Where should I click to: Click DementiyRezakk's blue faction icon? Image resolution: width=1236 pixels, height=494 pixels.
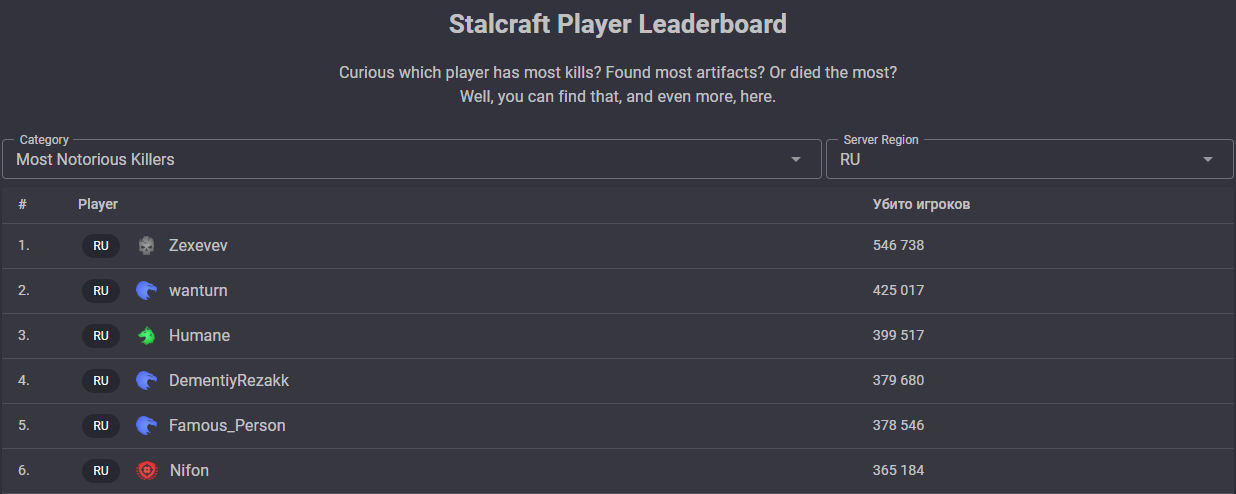[x=147, y=380]
